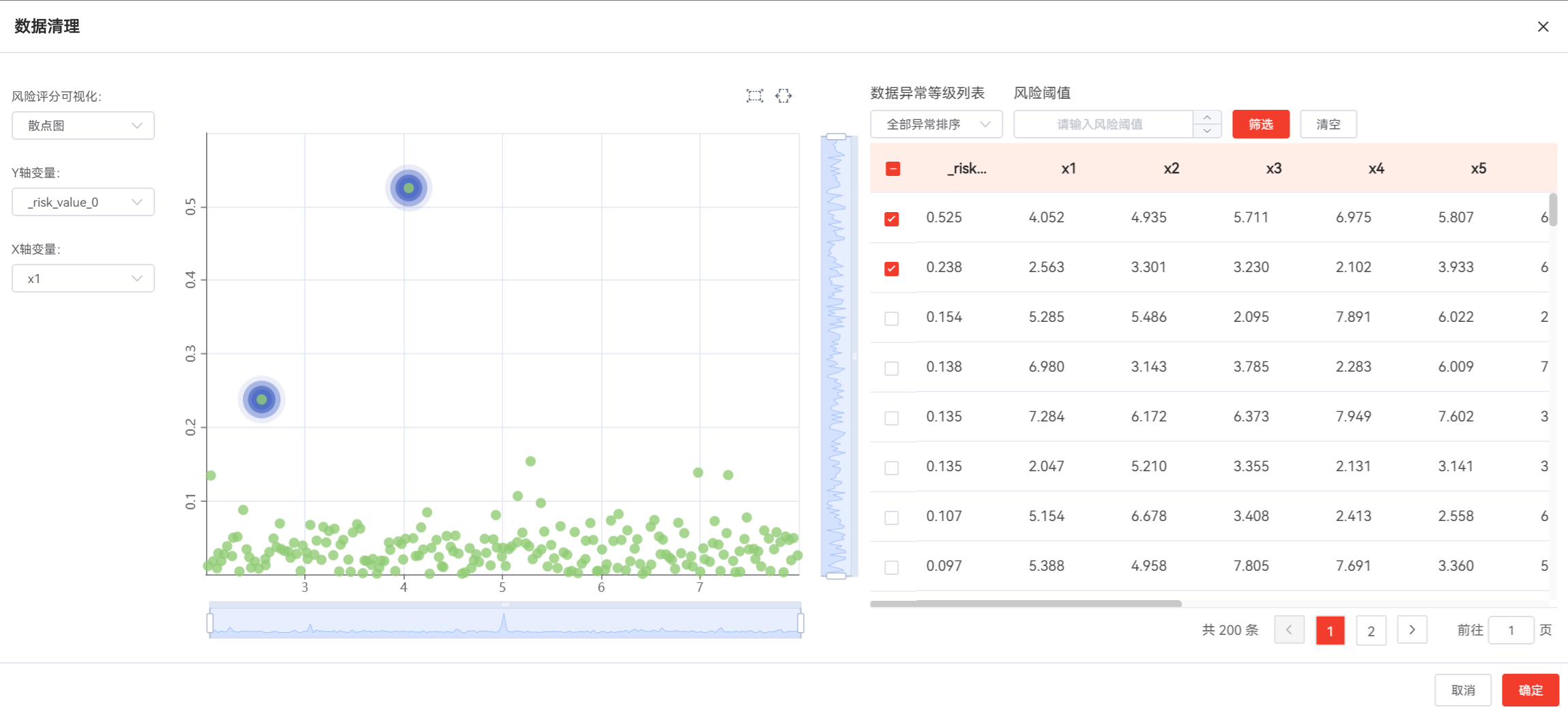This screenshot has width=1568, height=714.
Task: Toggle the select-all header checkbox
Action: pos(892,168)
